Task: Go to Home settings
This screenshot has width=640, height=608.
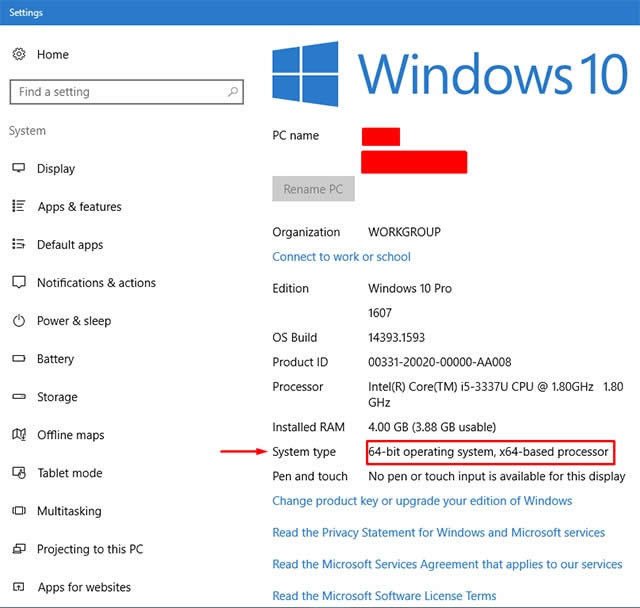Action: pos(53,54)
